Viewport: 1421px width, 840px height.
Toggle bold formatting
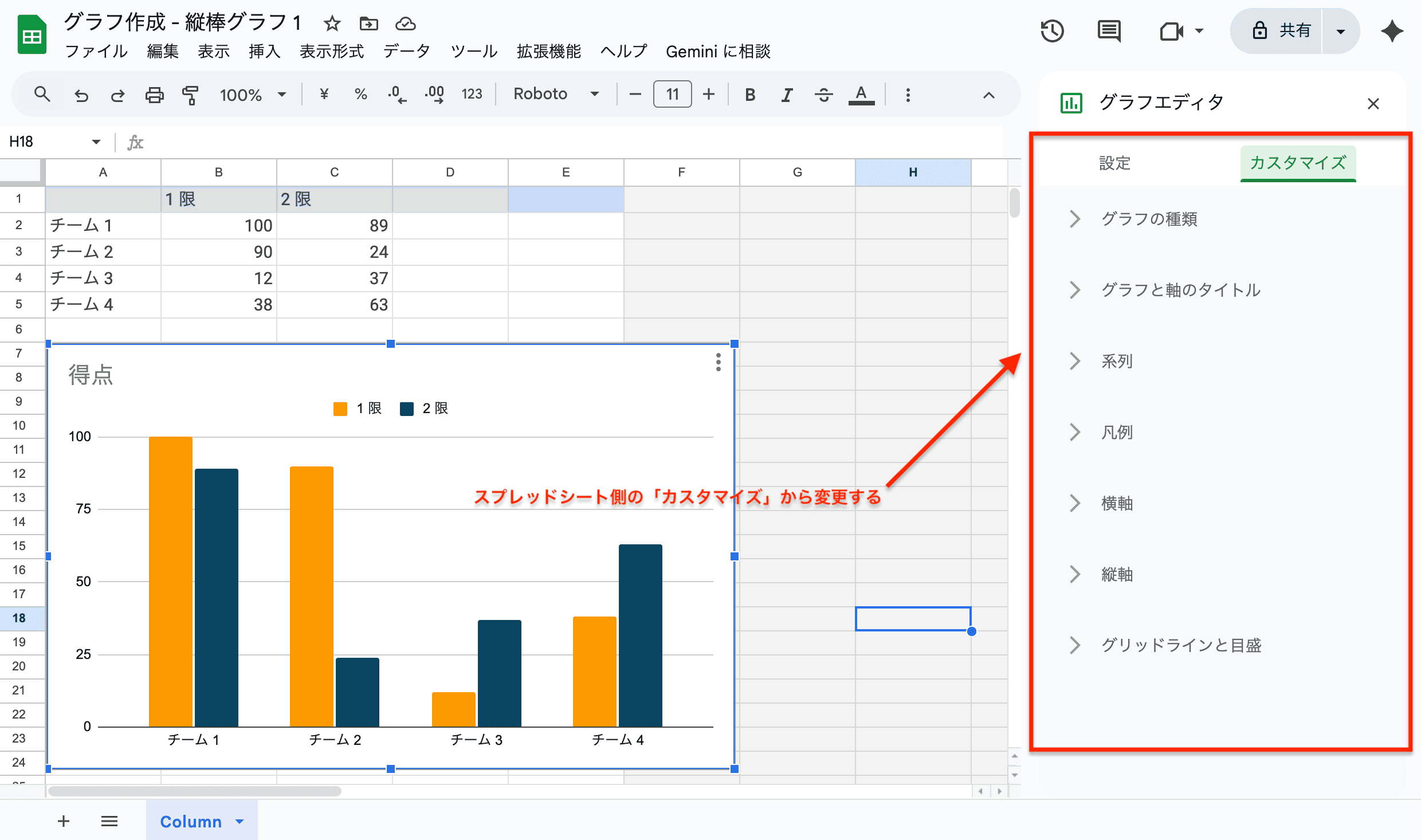coord(749,95)
